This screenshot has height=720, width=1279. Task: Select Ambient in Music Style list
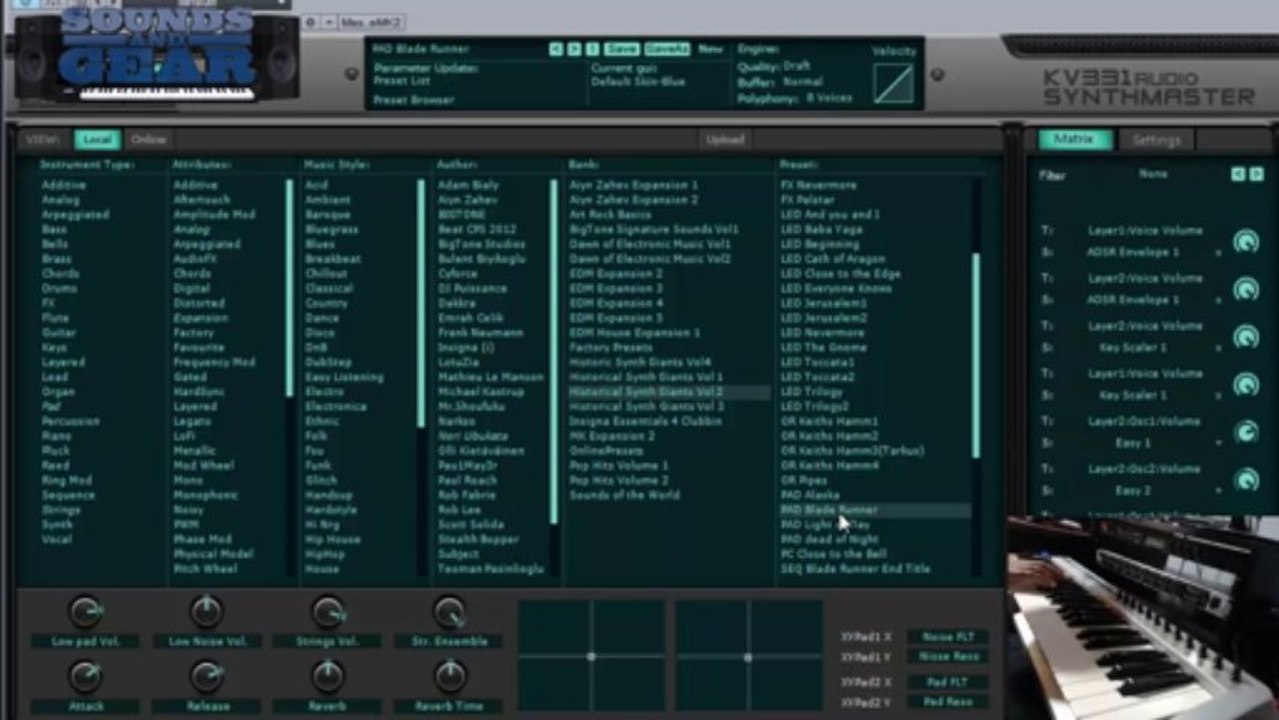[x=328, y=200]
